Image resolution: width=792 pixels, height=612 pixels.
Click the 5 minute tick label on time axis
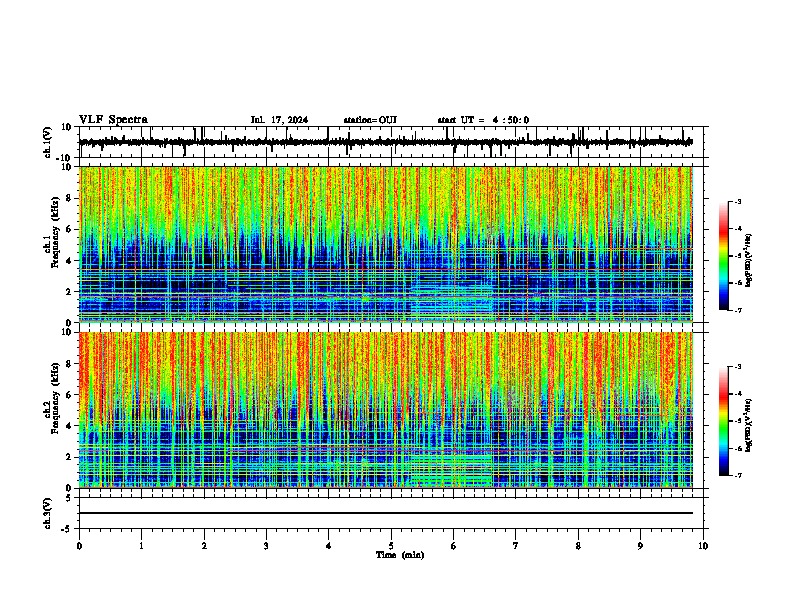point(391,546)
